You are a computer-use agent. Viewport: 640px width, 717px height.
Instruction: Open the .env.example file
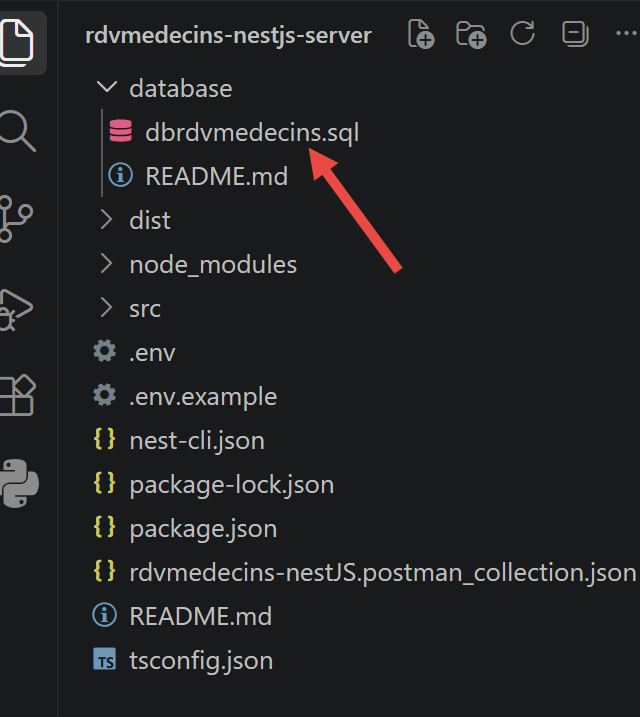pos(203,396)
